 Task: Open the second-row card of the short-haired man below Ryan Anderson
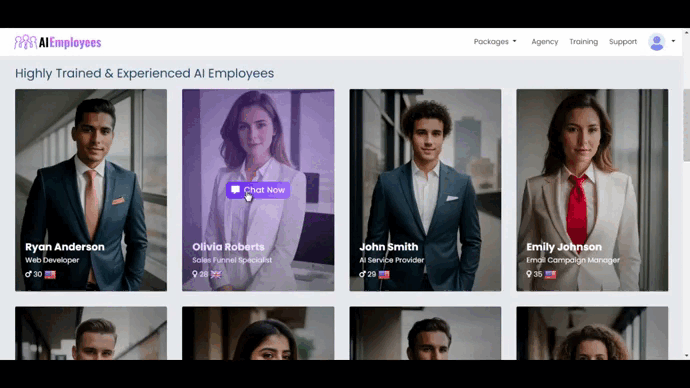(x=91, y=333)
